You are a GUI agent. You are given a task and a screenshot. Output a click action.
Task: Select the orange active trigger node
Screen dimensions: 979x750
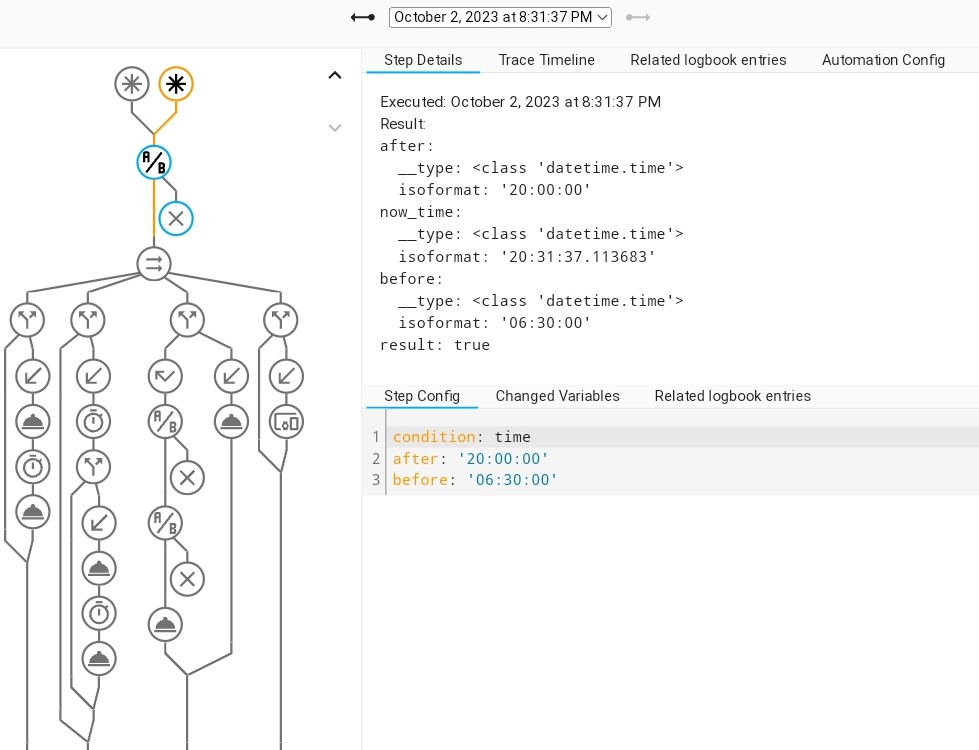(x=176, y=84)
